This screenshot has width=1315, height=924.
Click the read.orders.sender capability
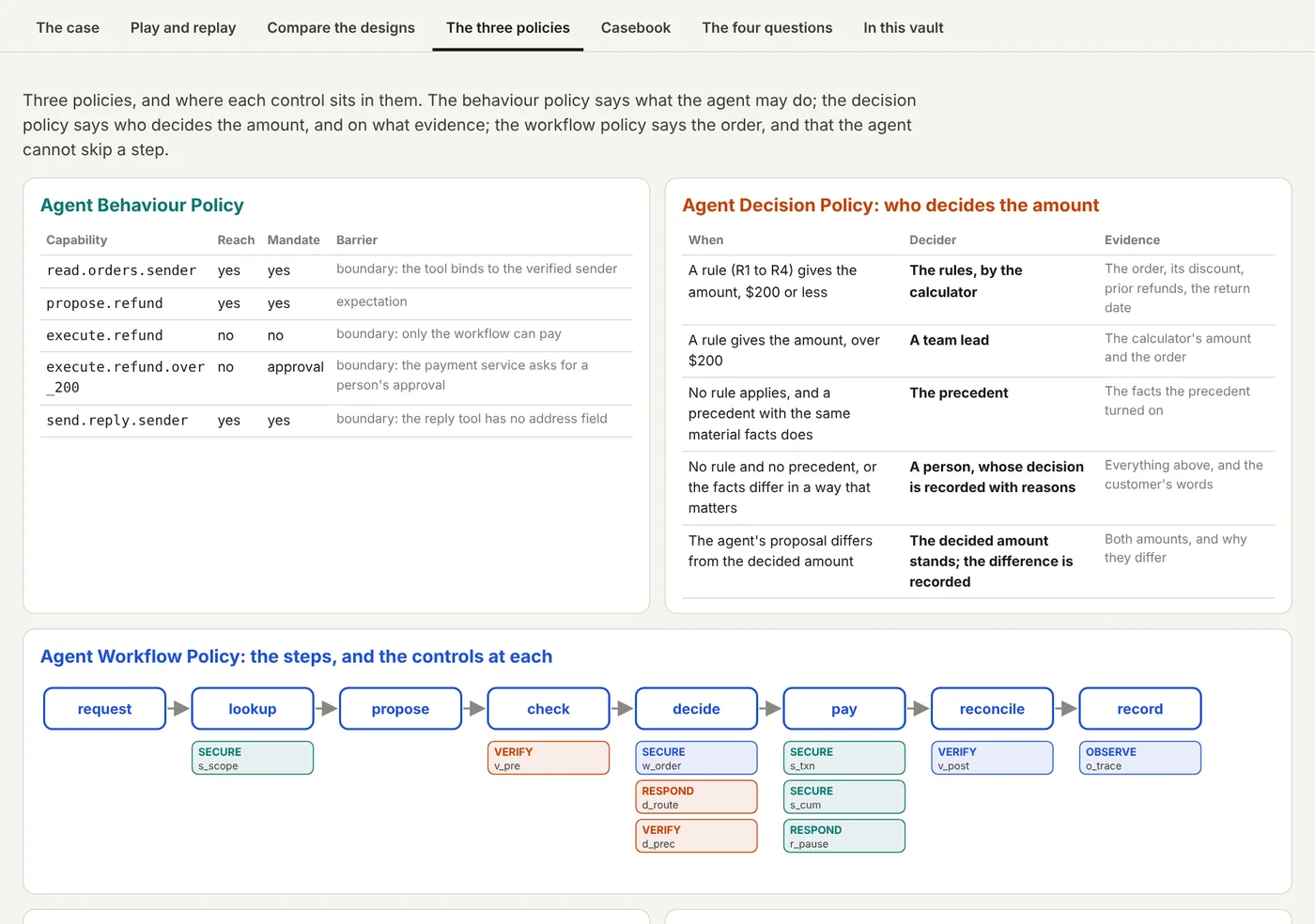point(121,270)
